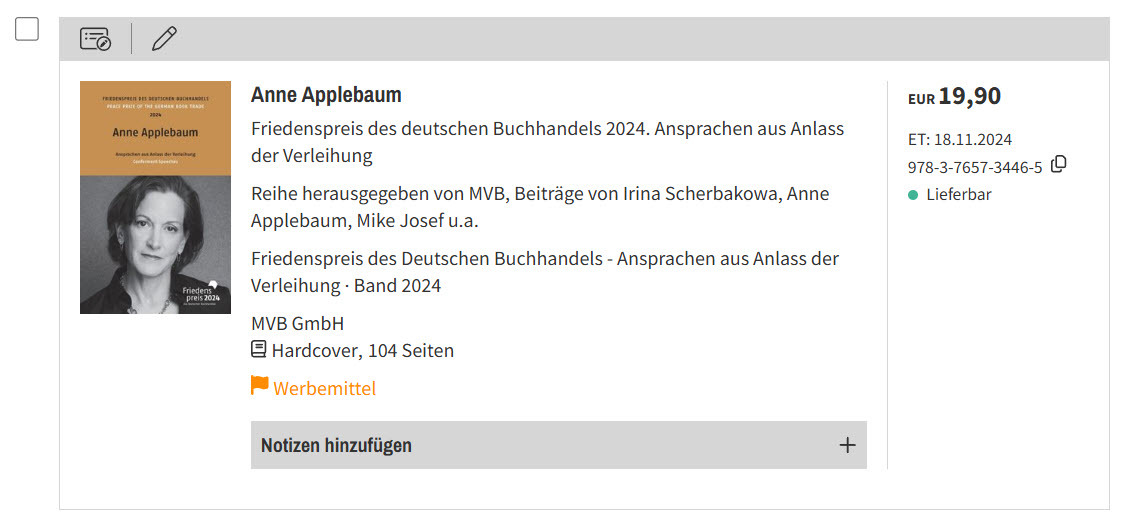The width and height of the screenshot is (1135, 525).
Task: Click the contributors line with Irina Scherbakowa
Action: (x=540, y=207)
